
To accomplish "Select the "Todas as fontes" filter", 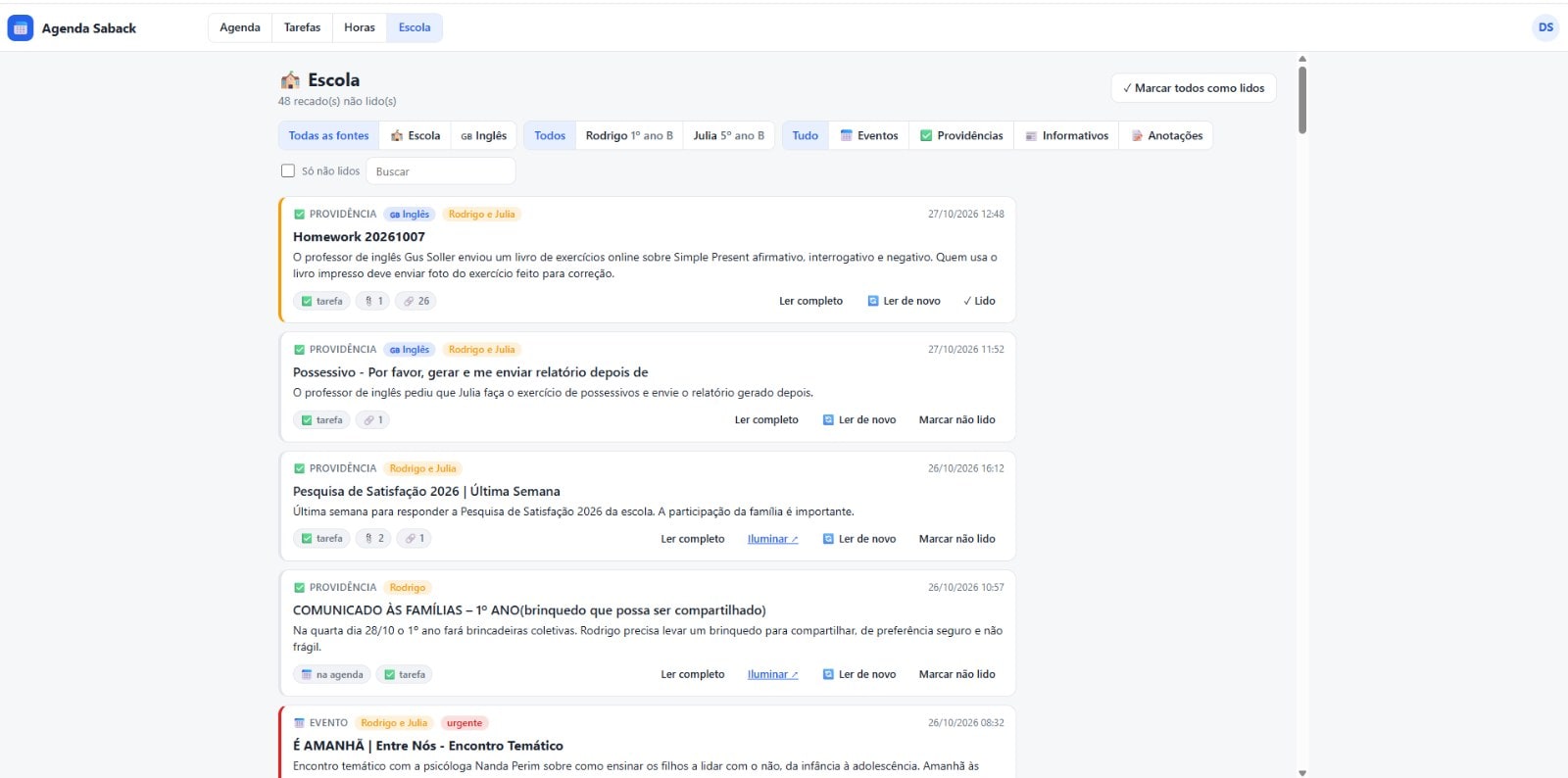I will point(329,135).
